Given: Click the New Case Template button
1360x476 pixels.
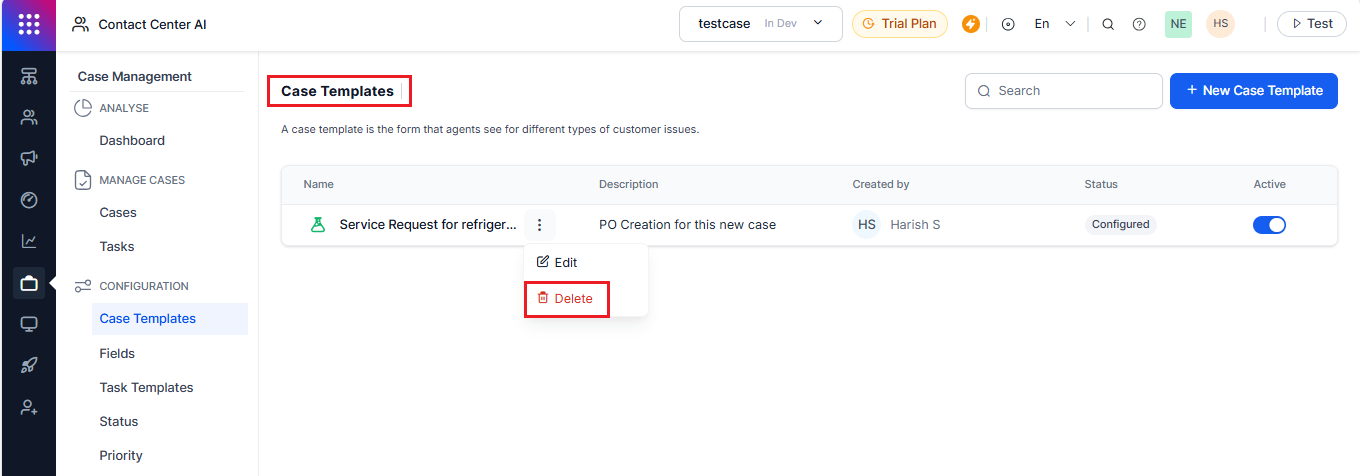Looking at the screenshot, I should pyautogui.click(x=1253, y=91).
